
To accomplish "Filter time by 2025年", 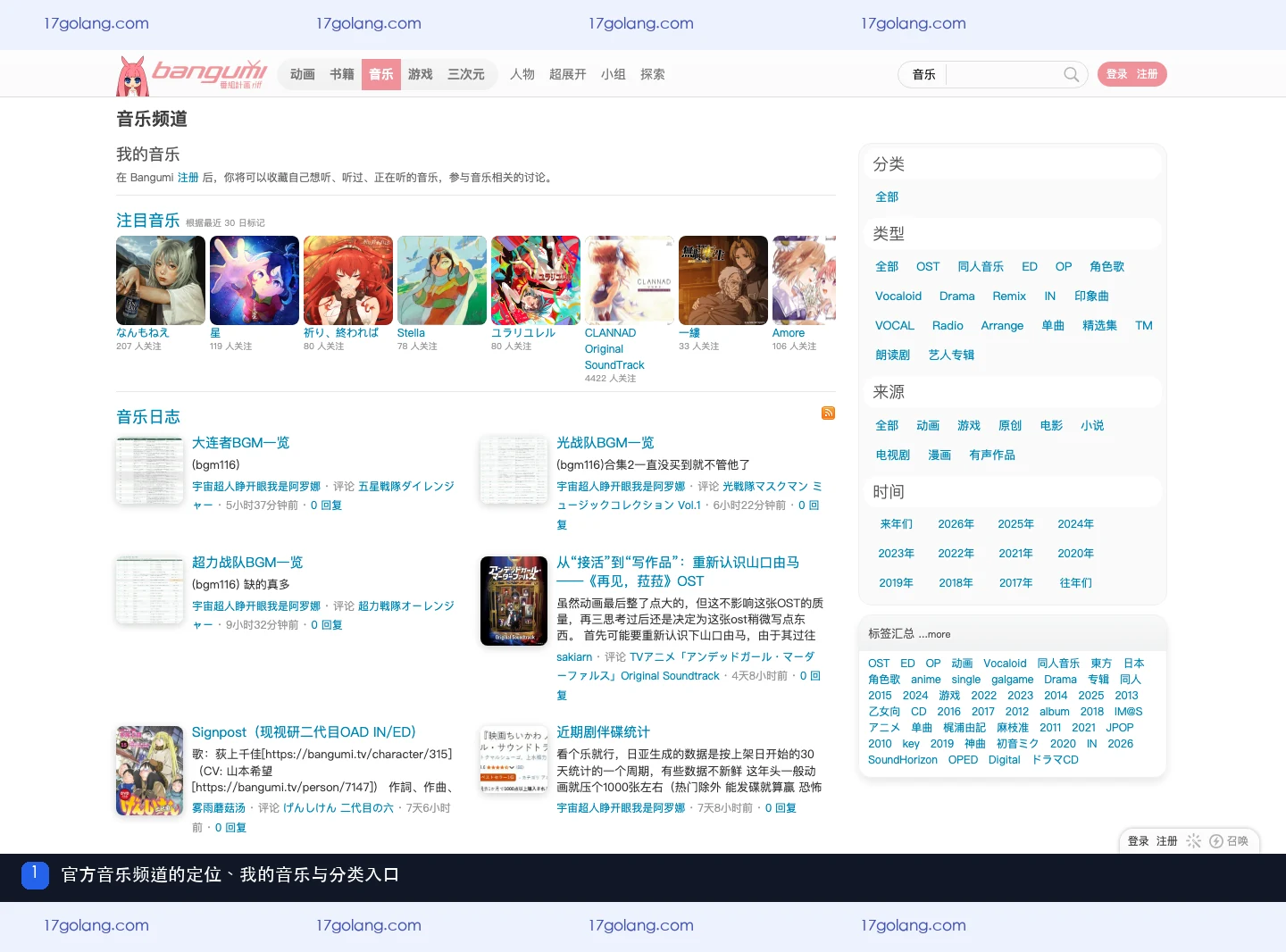I will click(1016, 523).
